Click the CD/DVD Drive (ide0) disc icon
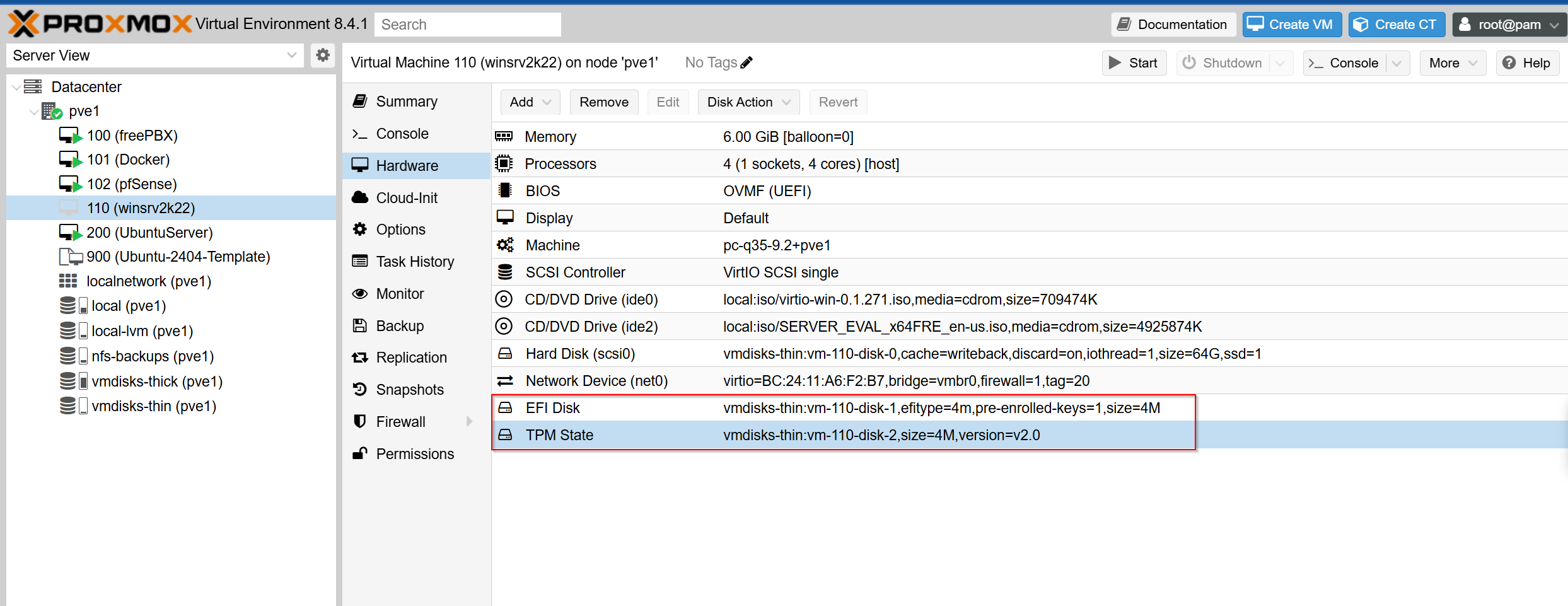This screenshot has width=1568, height=606. (504, 299)
